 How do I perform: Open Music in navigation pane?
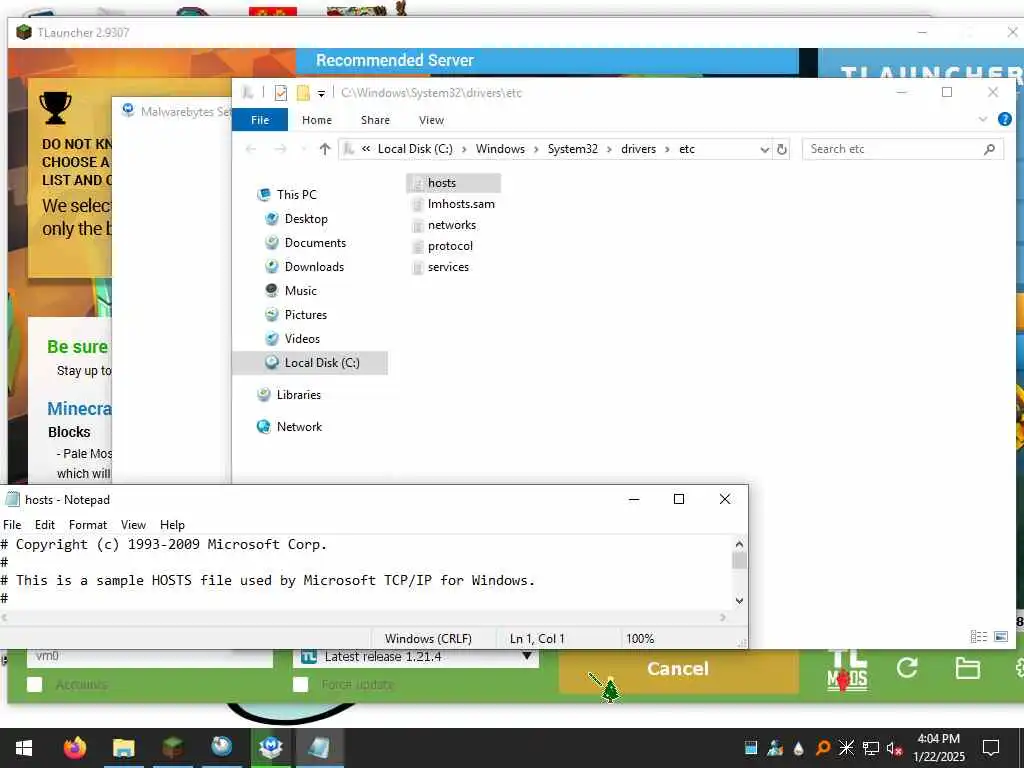pos(300,291)
